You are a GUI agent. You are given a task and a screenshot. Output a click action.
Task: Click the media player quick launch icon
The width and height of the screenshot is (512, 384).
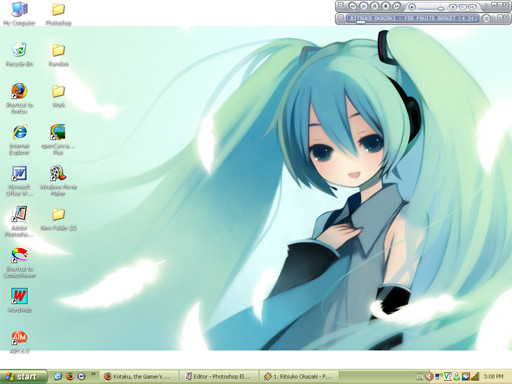[81, 376]
